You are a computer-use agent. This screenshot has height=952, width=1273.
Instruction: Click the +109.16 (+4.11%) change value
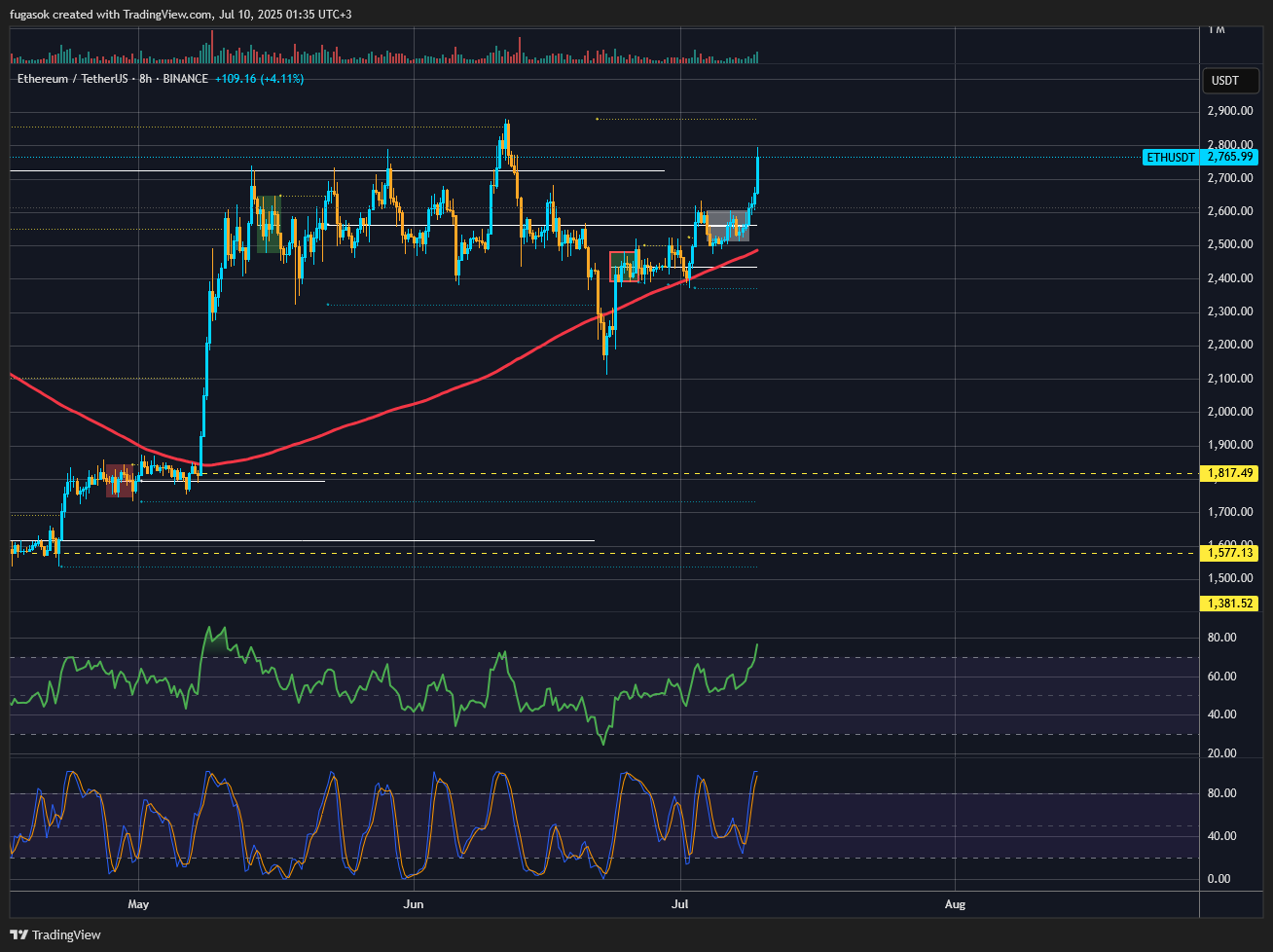coord(259,79)
